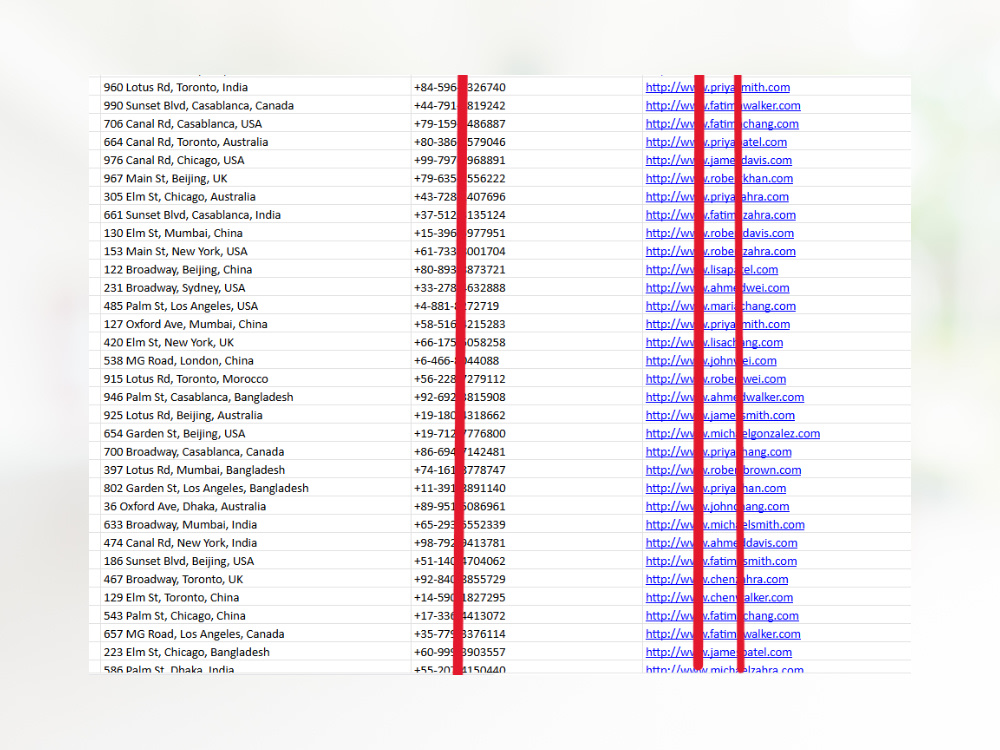Select the '397 Lotus Rd, Mumbai, Bangladesh' address
1000x750 pixels.
point(194,470)
